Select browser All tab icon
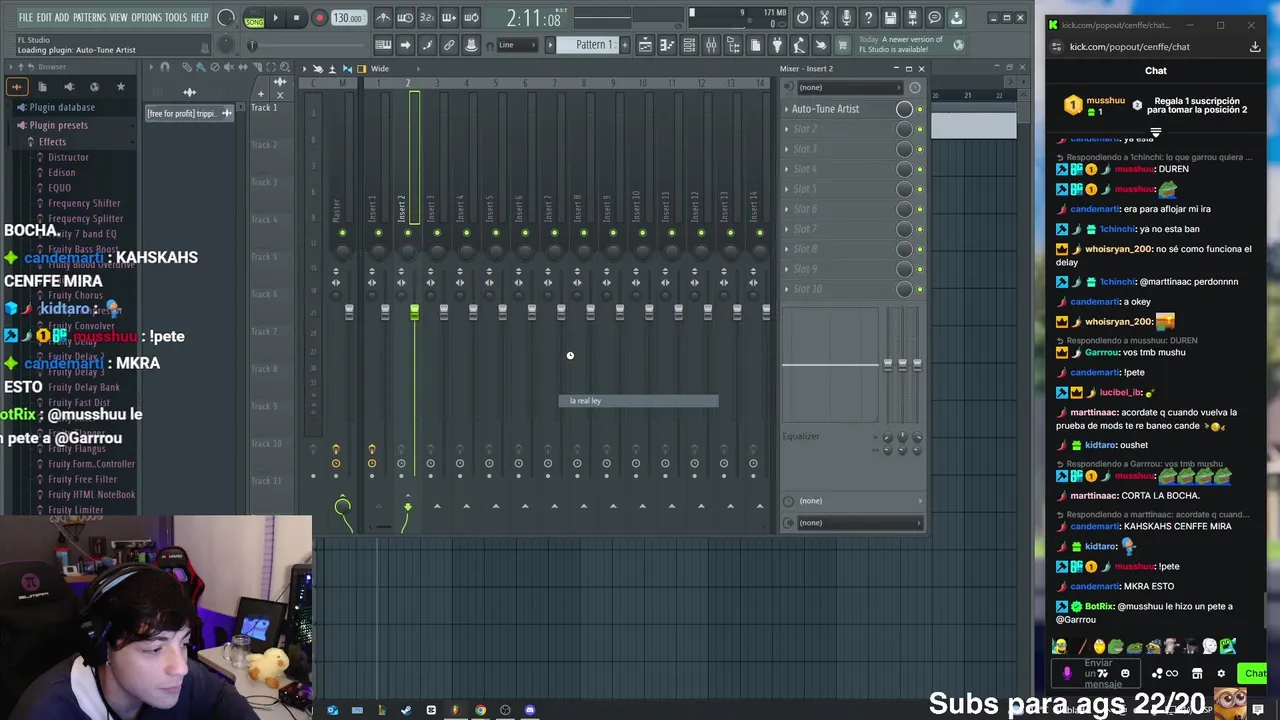 pos(17,87)
